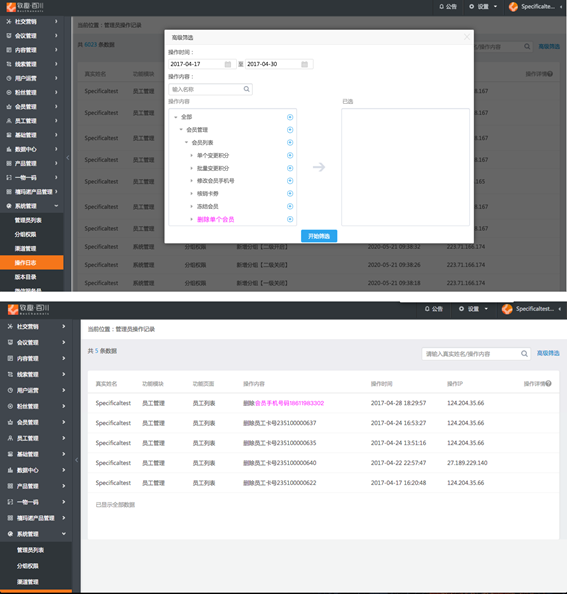The height and width of the screenshot is (594, 567).
Task: Add 修改会员手机号 using its circle plus icon
Action: pyautogui.click(x=290, y=181)
